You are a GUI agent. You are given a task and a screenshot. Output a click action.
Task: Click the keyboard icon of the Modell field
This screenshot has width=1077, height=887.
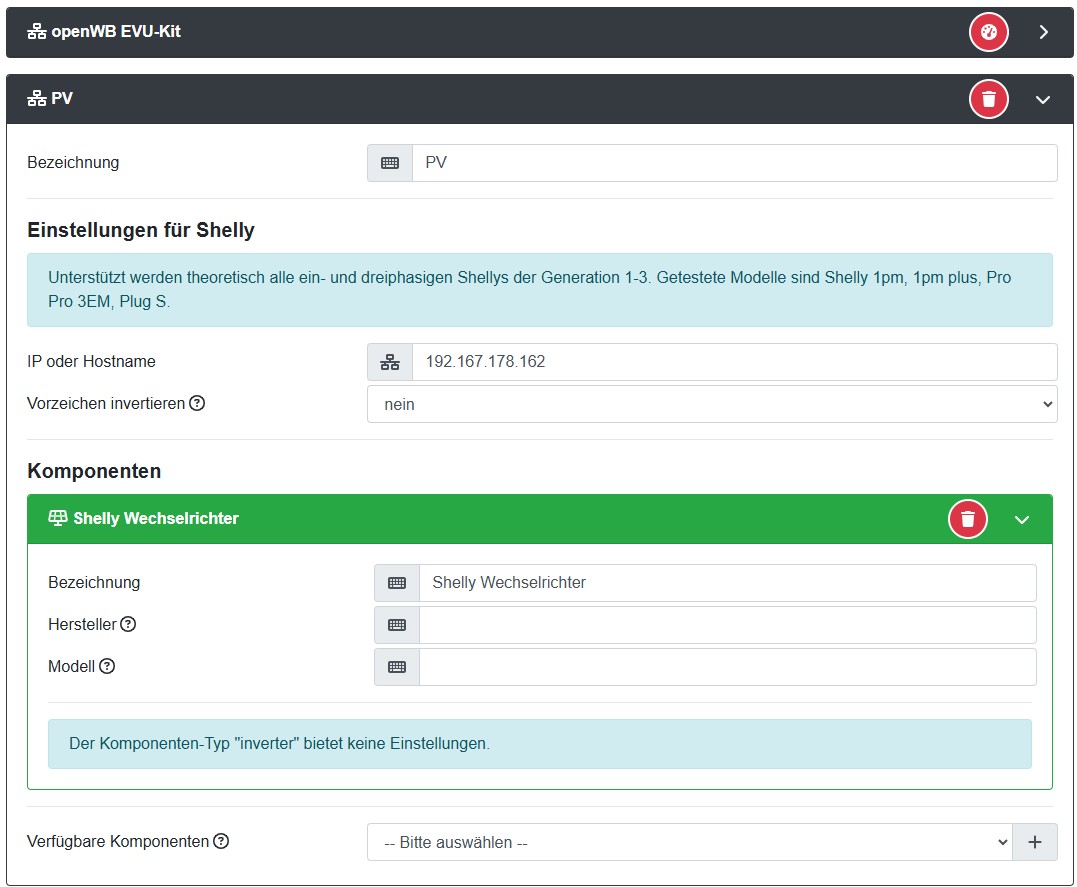[x=397, y=667]
